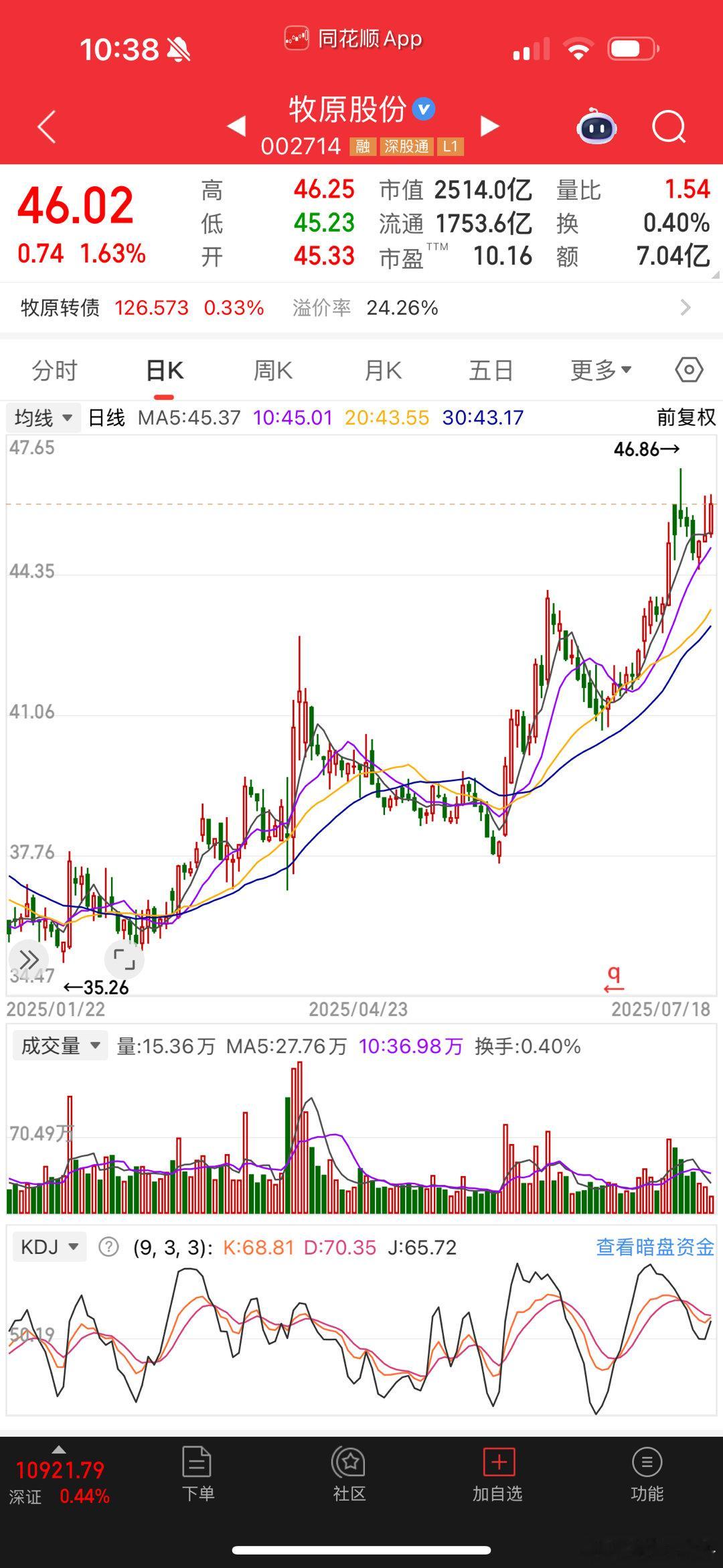Tap the volume label 量:15.36万
This screenshot has height=1568, width=723.
(x=166, y=1046)
